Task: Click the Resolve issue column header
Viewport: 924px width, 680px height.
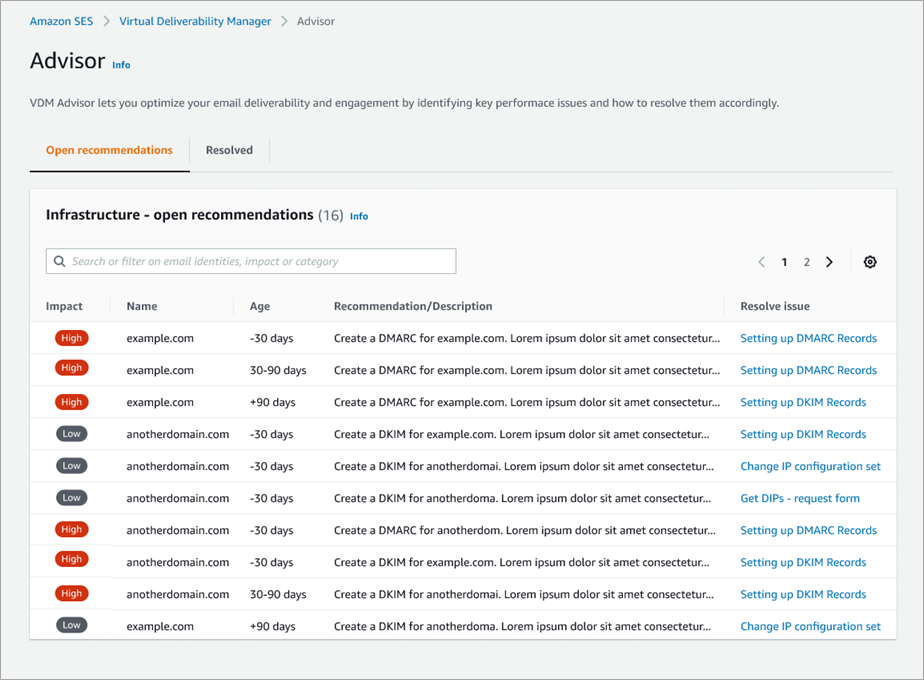Action: tap(775, 306)
